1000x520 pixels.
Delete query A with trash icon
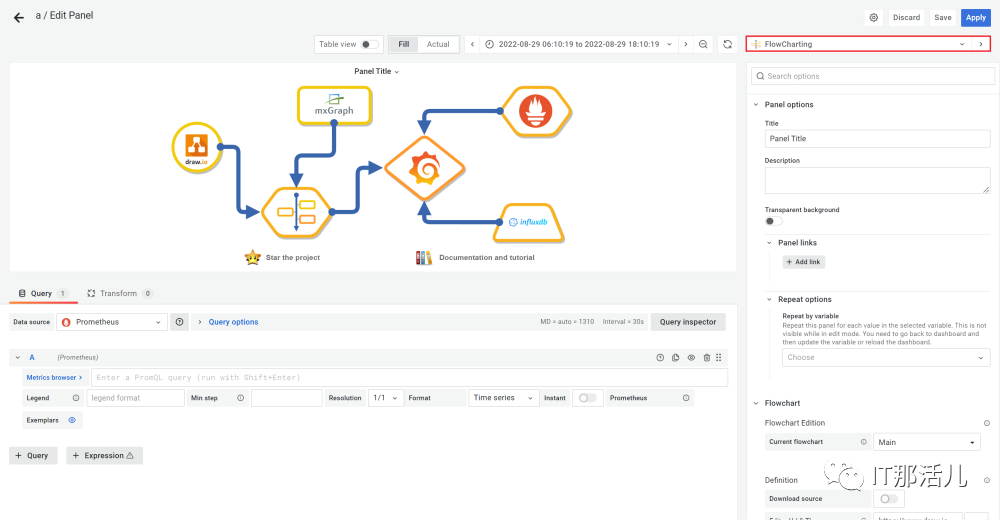pos(707,357)
